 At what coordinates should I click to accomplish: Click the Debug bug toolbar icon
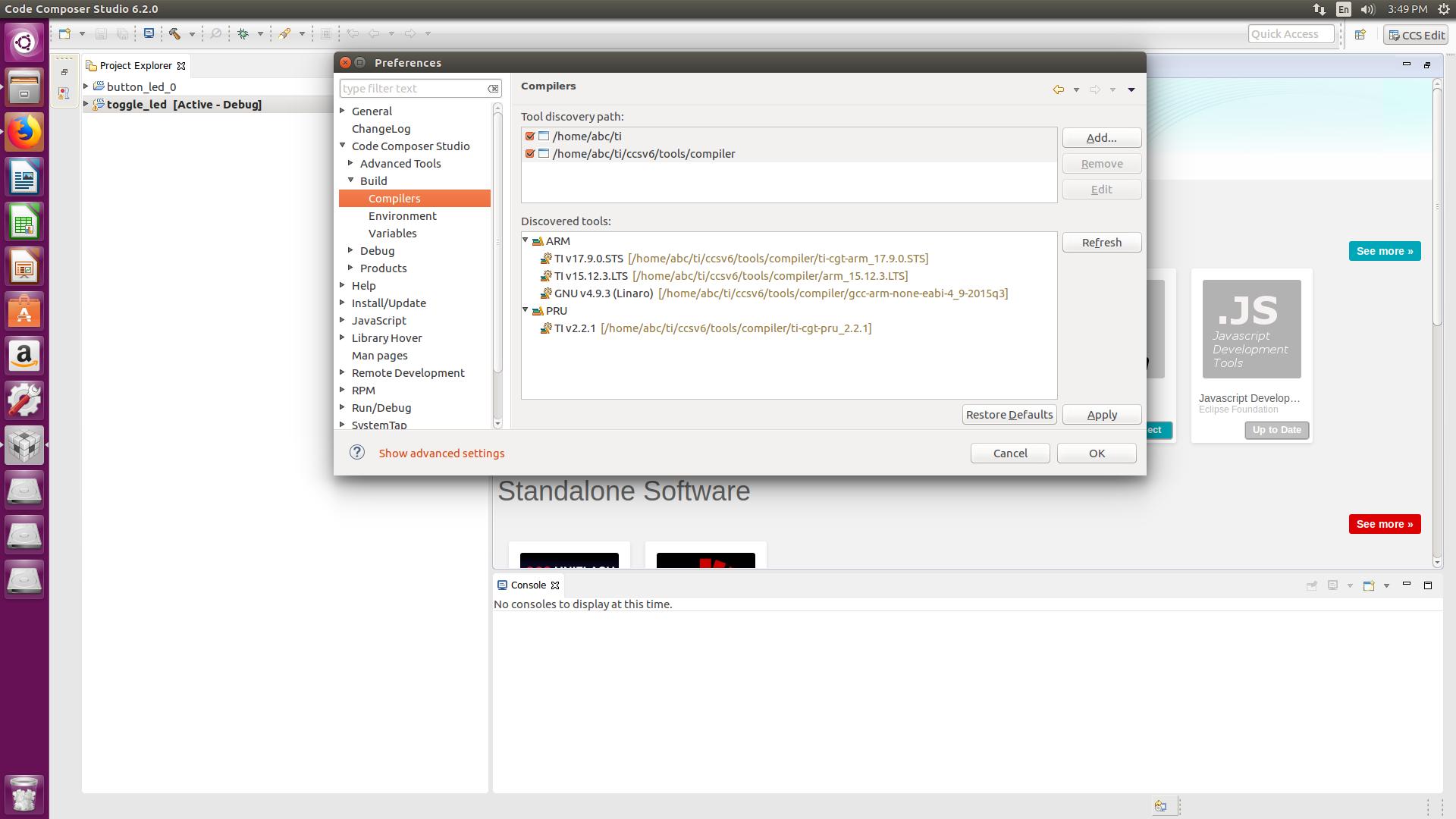pos(243,33)
